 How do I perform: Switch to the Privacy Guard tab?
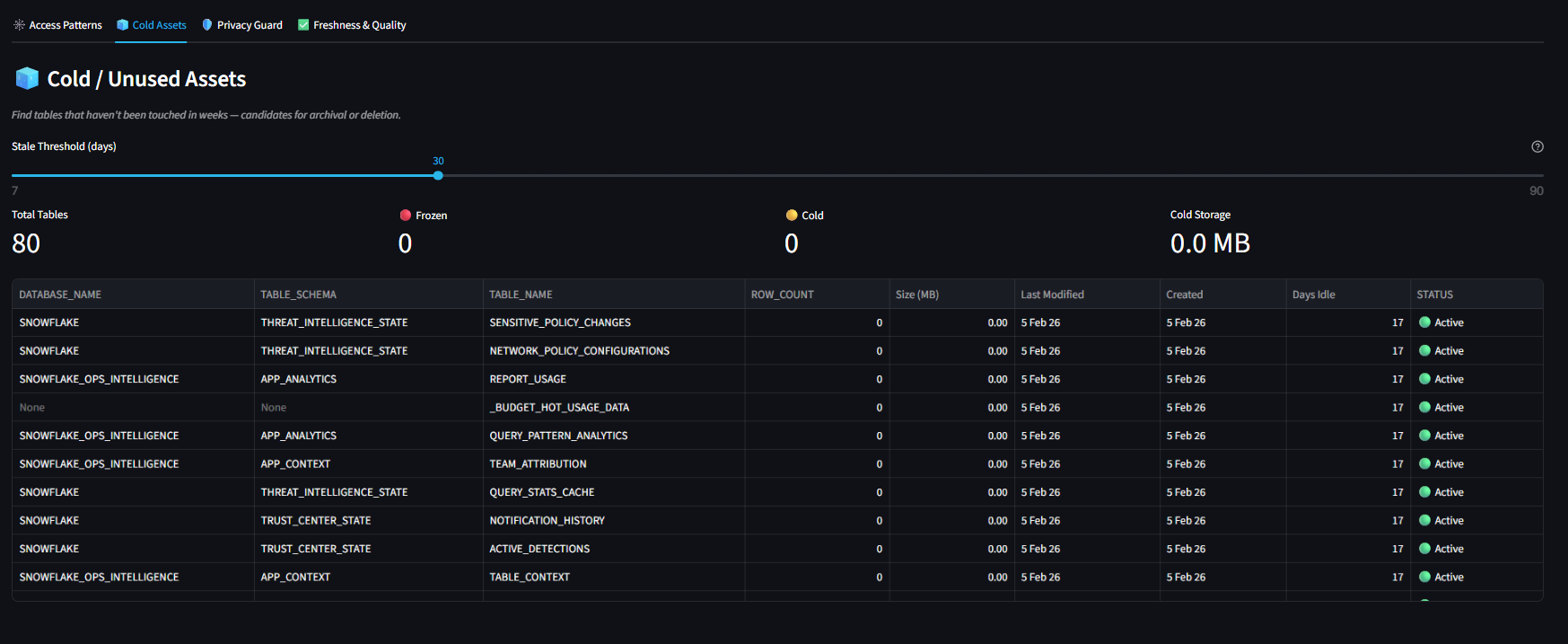click(250, 25)
